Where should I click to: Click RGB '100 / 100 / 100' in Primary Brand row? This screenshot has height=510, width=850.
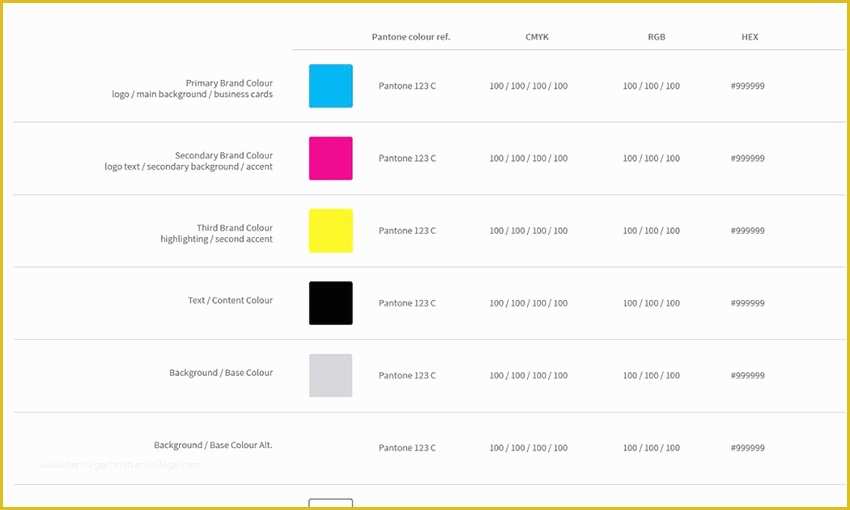651,86
